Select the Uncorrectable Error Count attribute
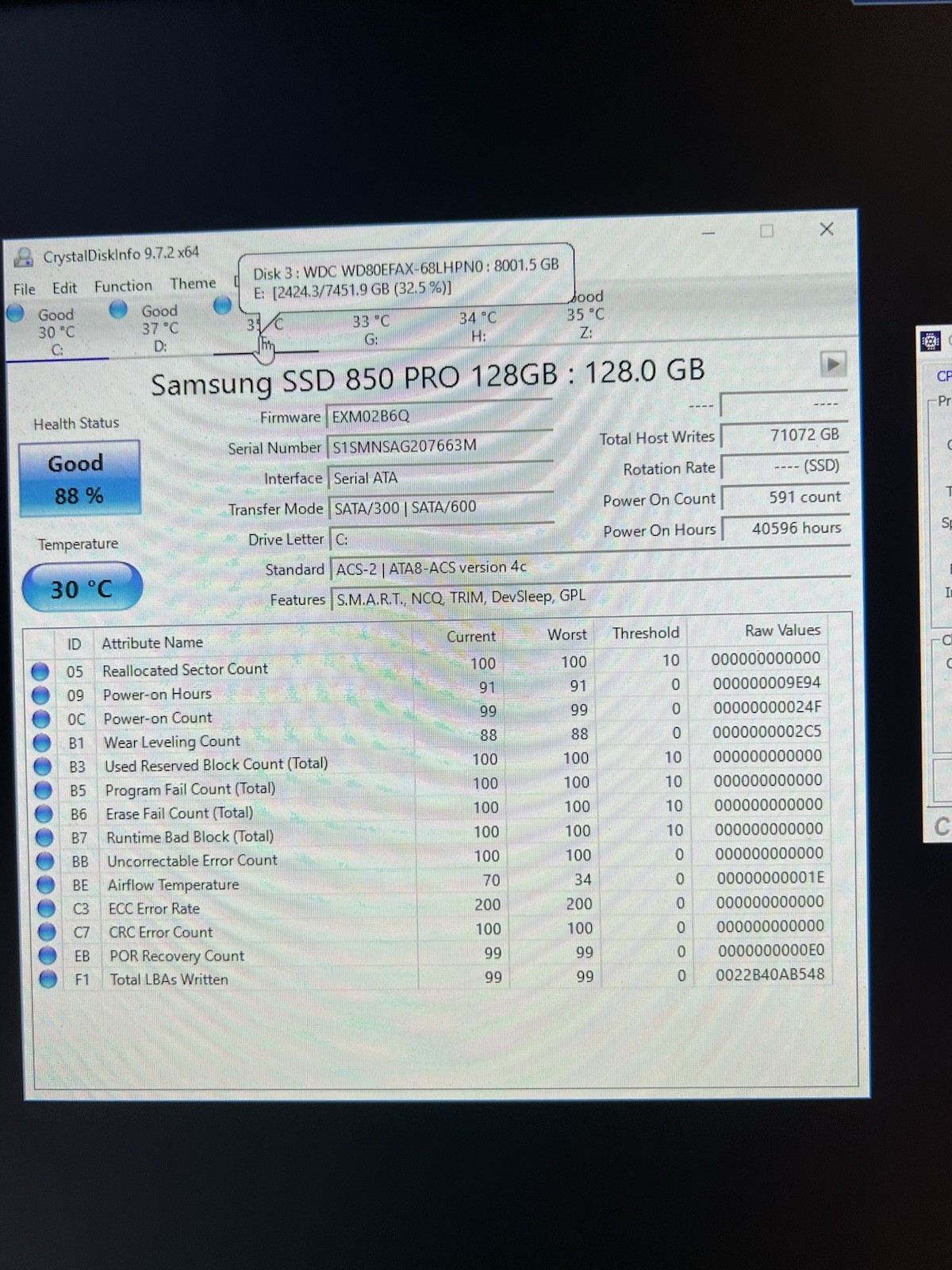Screen dimensions: 952x1270 click(192, 860)
